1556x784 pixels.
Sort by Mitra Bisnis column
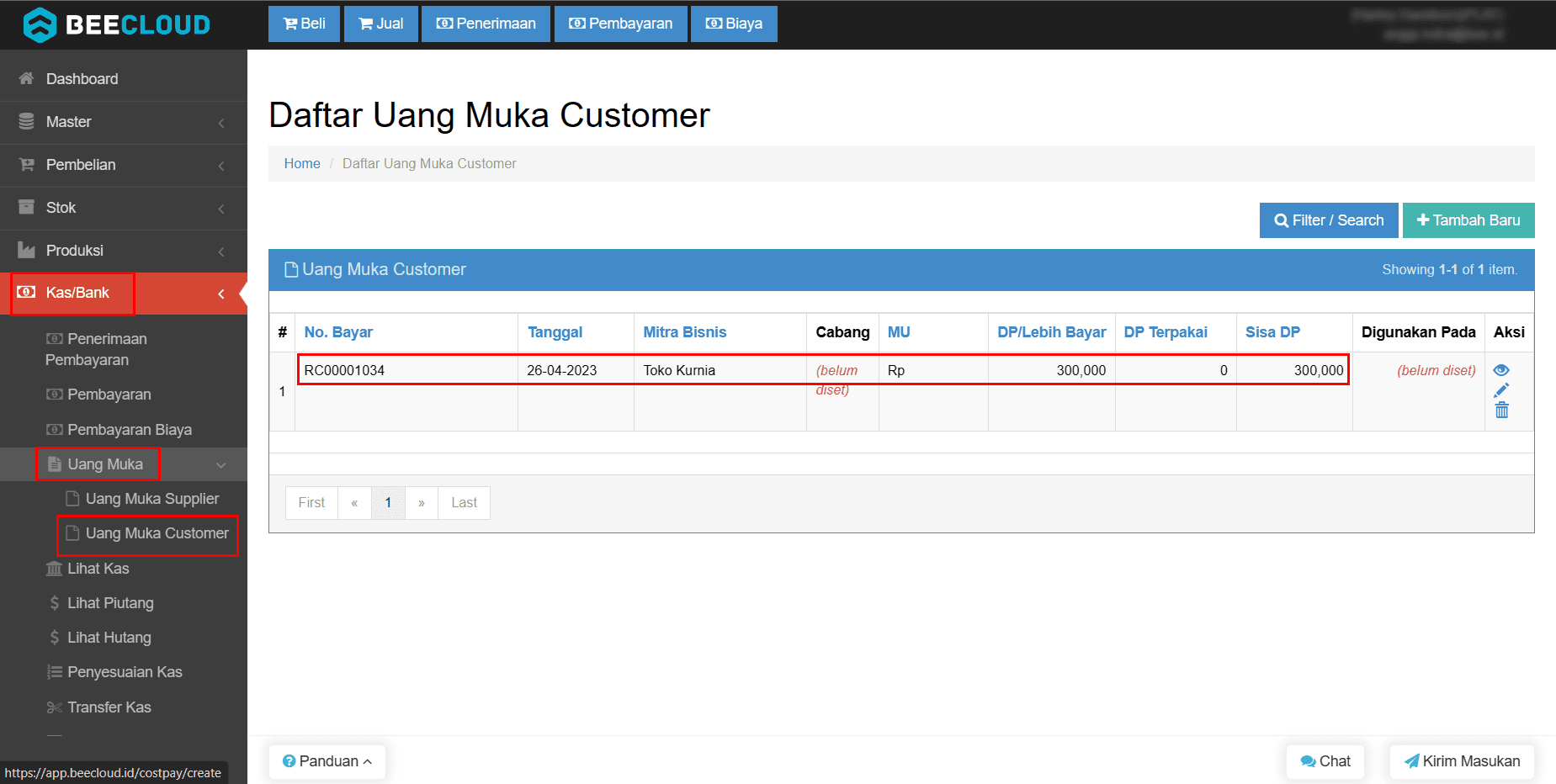pos(684,332)
